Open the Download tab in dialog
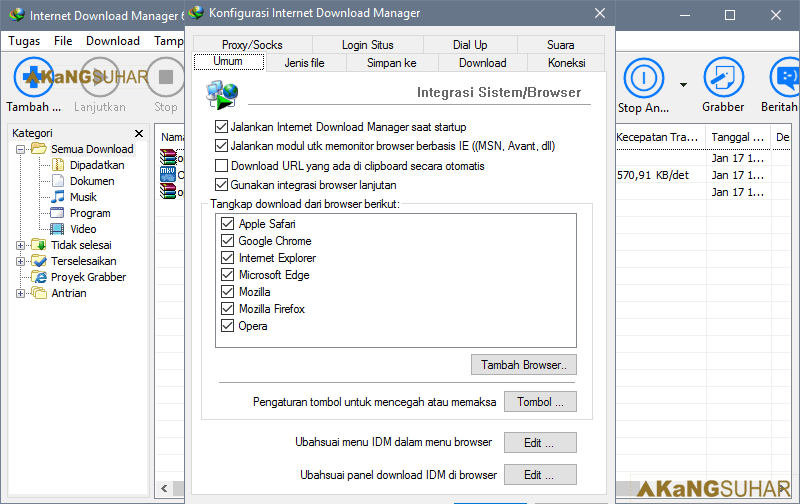 (x=483, y=63)
